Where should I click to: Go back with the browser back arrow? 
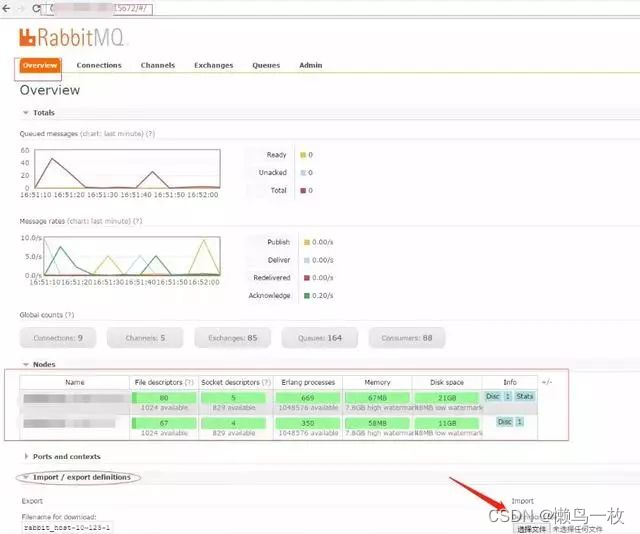(x=6, y=8)
